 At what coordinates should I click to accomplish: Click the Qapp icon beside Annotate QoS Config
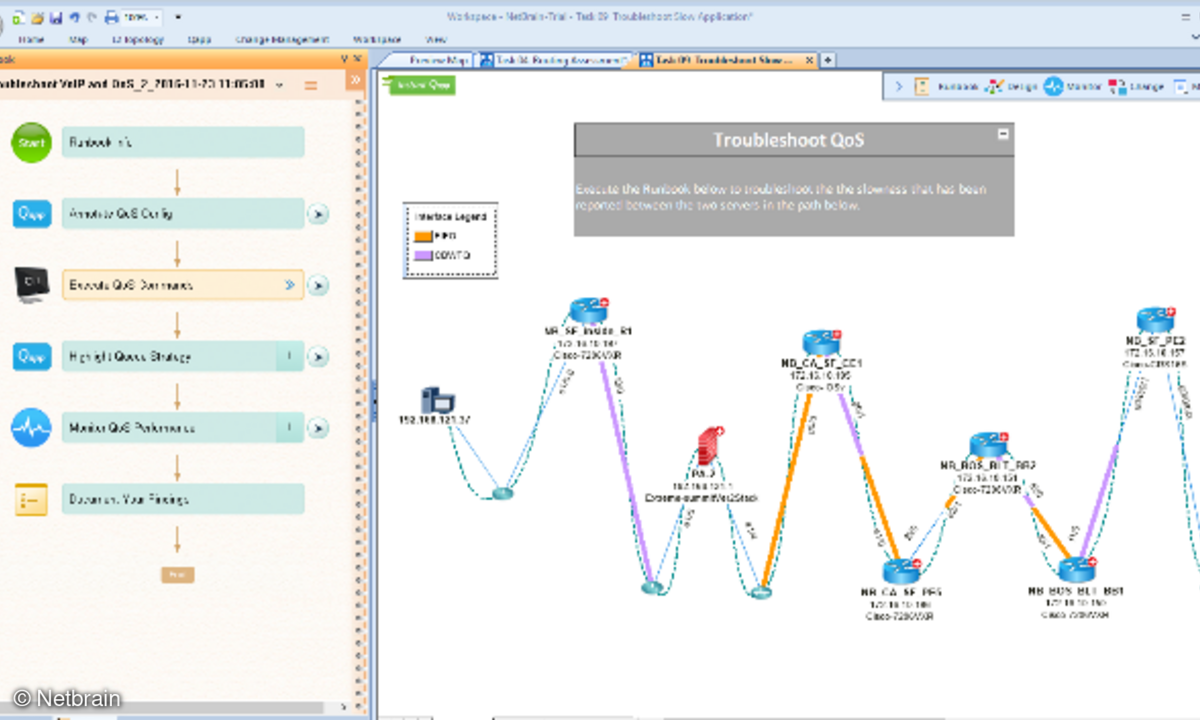tap(31, 214)
